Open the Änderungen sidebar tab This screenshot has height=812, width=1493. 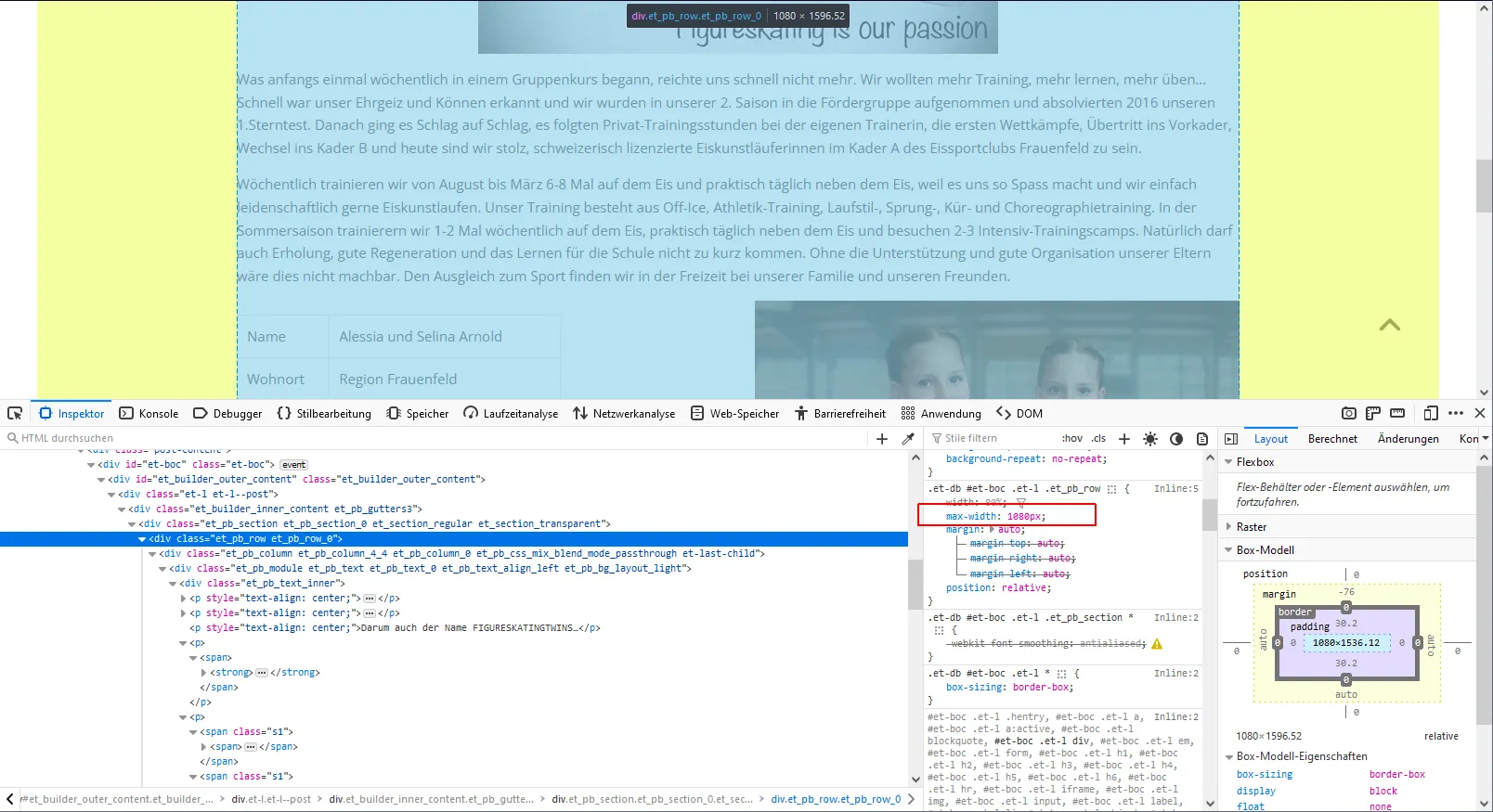[1409, 438]
